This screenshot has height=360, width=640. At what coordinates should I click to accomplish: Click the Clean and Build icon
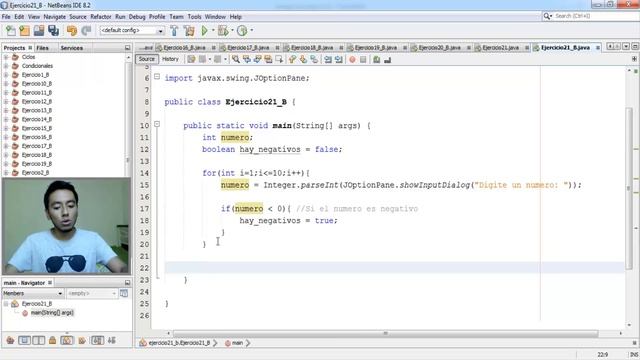click(x=189, y=31)
